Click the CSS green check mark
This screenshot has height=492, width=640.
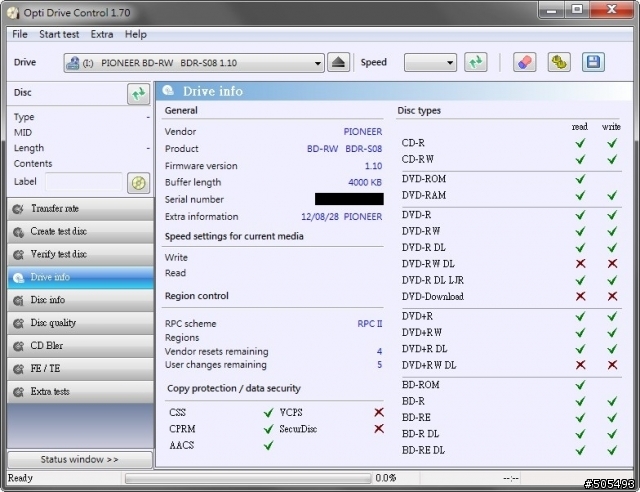point(268,413)
